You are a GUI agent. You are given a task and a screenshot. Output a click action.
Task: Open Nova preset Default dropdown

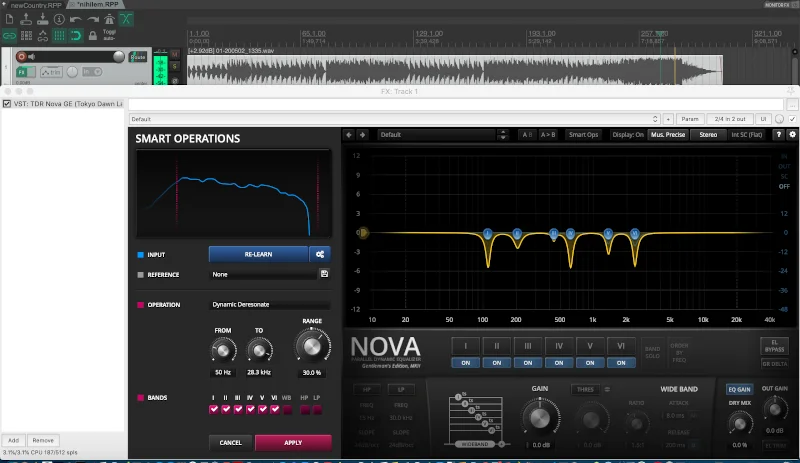tap(436, 135)
